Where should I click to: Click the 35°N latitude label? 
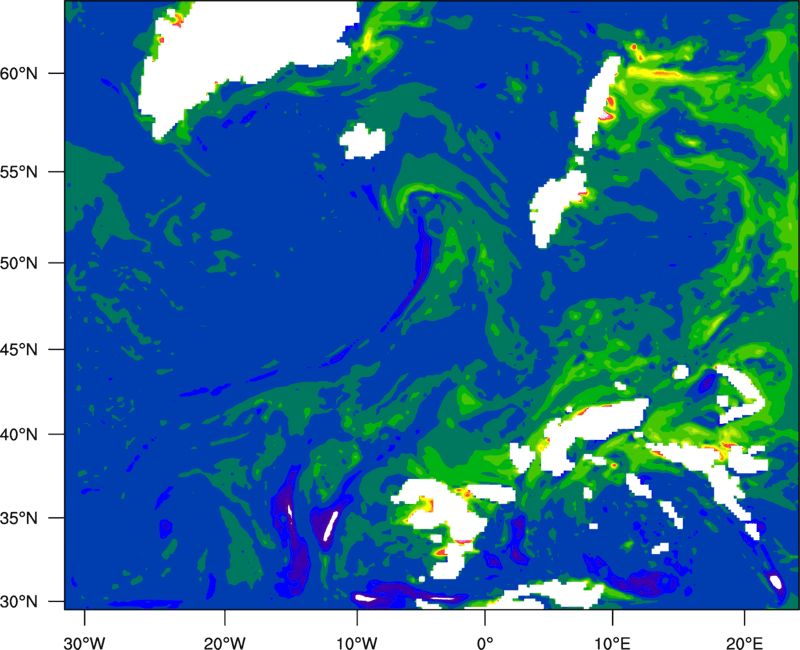click(x=19, y=518)
